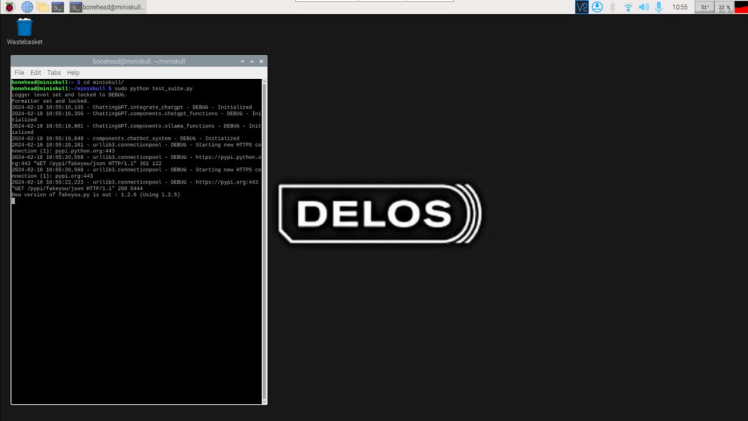
Task: Launch the web browser globe icon
Action: 27,7
